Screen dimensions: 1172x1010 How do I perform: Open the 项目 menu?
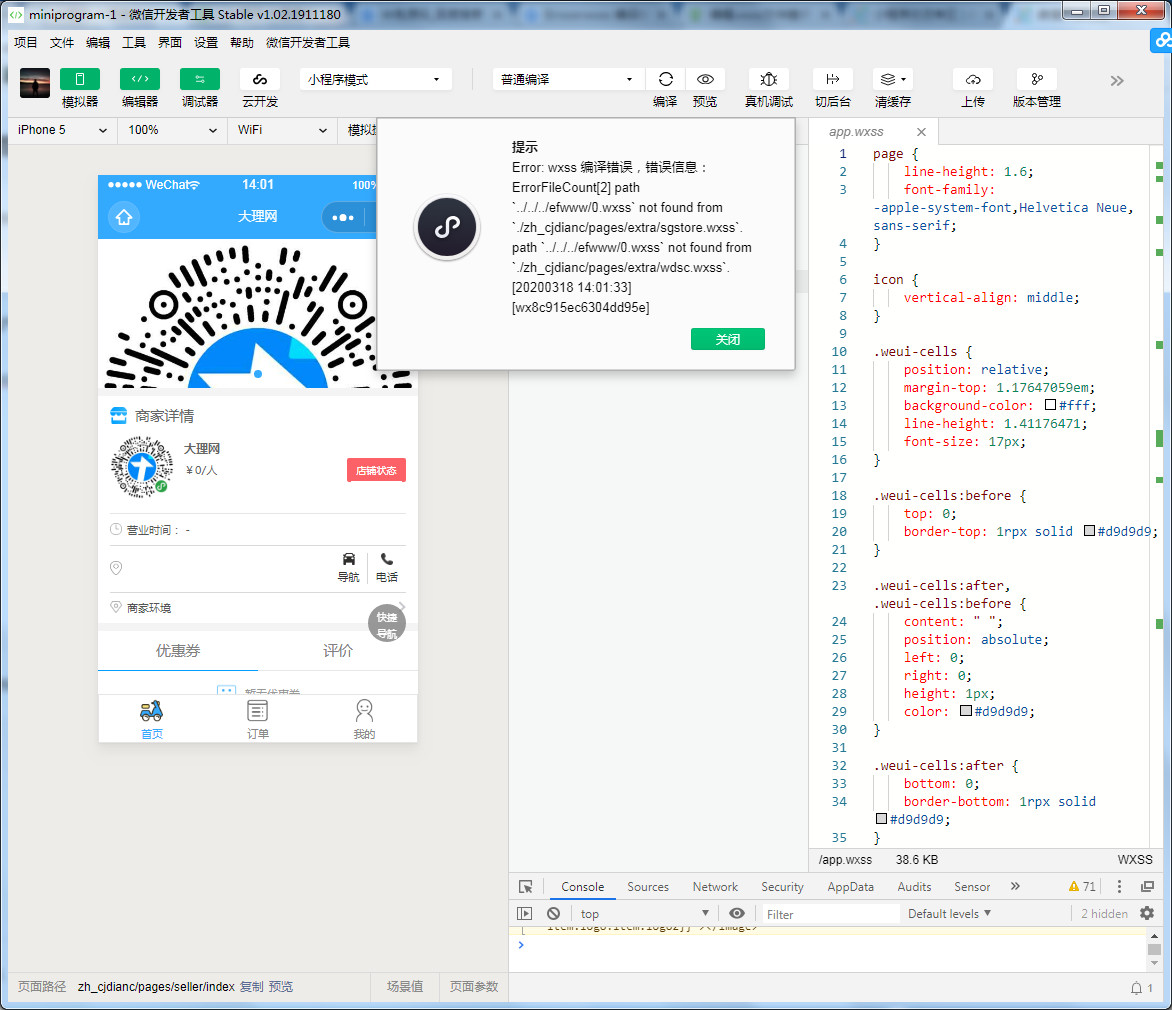coord(25,43)
